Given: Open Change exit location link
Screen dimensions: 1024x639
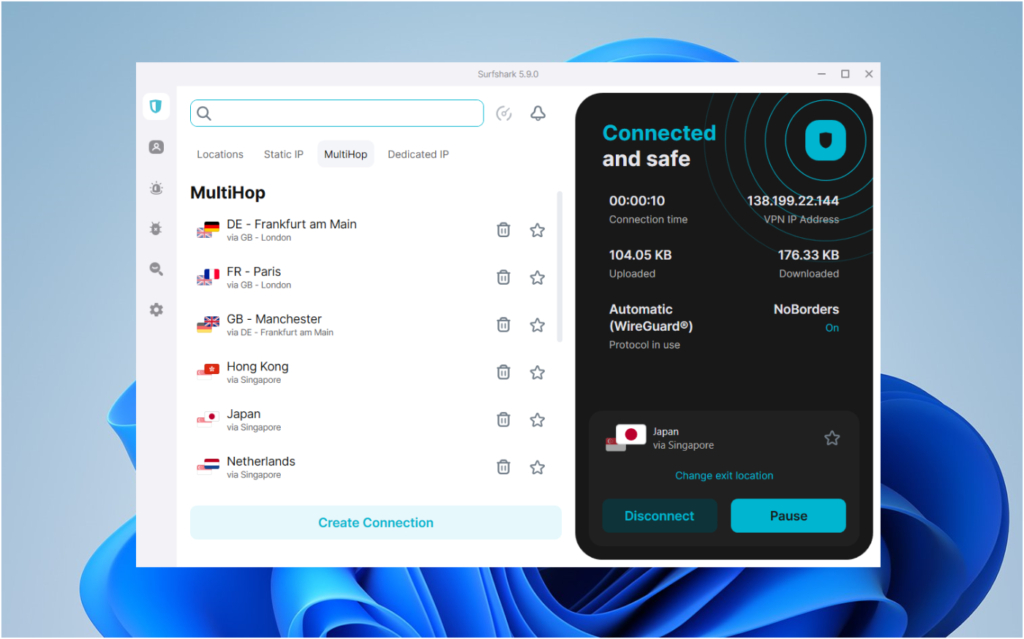Looking at the screenshot, I should click(x=724, y=475).
